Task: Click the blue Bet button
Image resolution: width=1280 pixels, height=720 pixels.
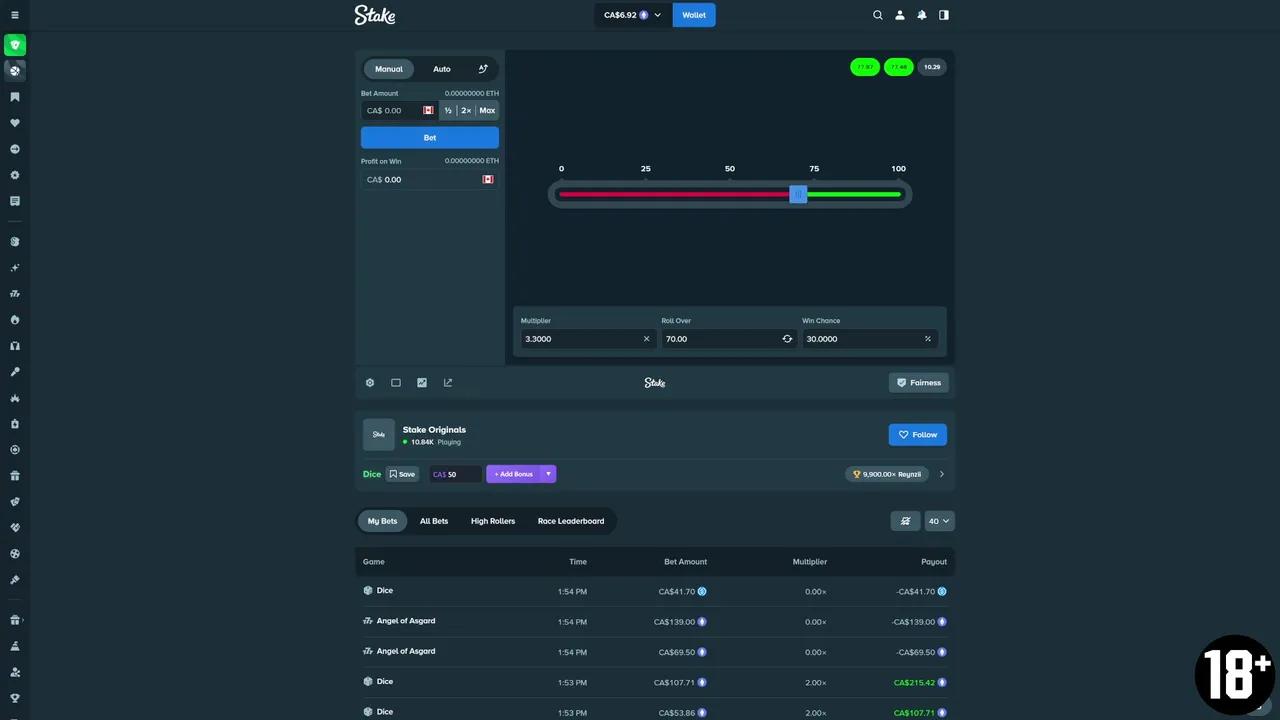Action: (430, 137)
